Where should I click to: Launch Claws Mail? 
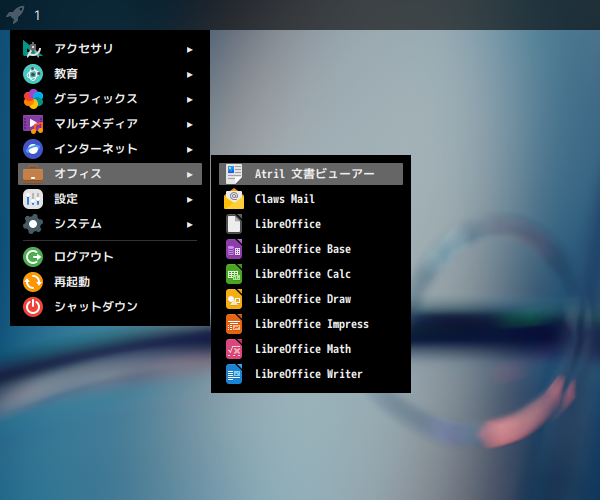click(311, 199)
